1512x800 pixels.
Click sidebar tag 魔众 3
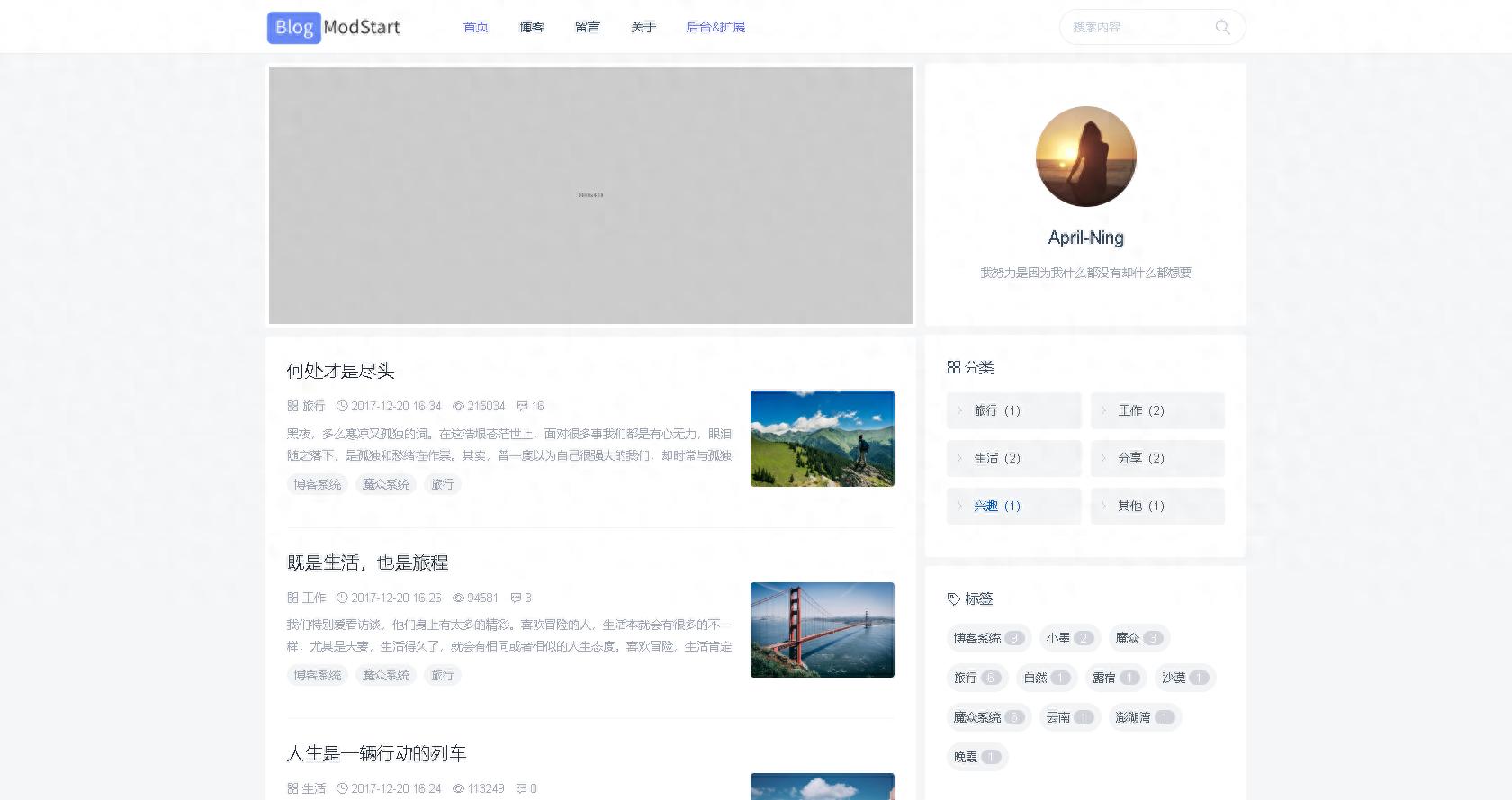click(1138, 638)
